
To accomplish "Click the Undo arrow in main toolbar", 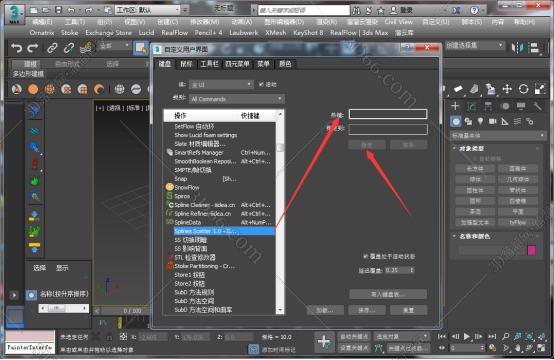I will tap(16, 48).
